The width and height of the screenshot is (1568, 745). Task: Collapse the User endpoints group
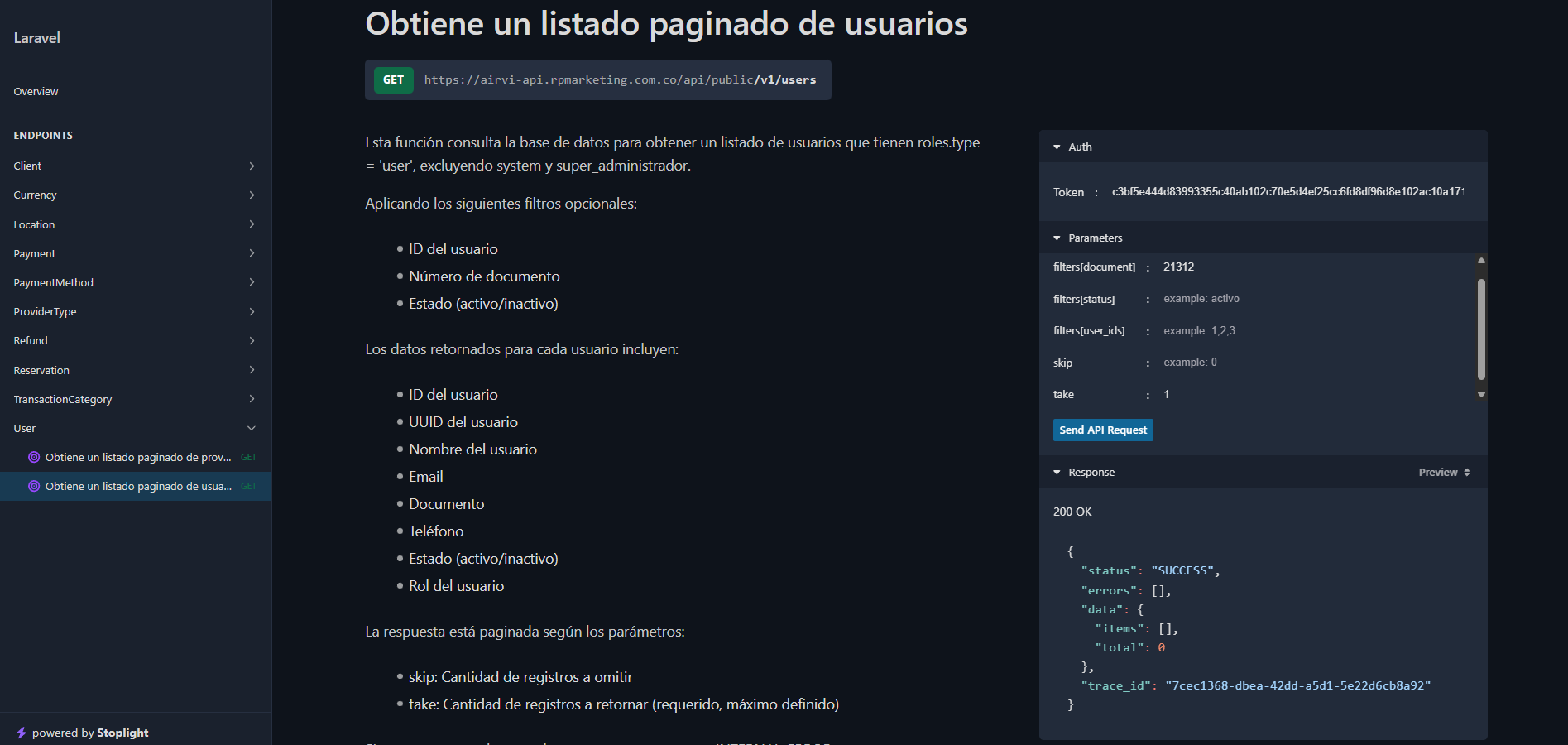coord(252,428)
